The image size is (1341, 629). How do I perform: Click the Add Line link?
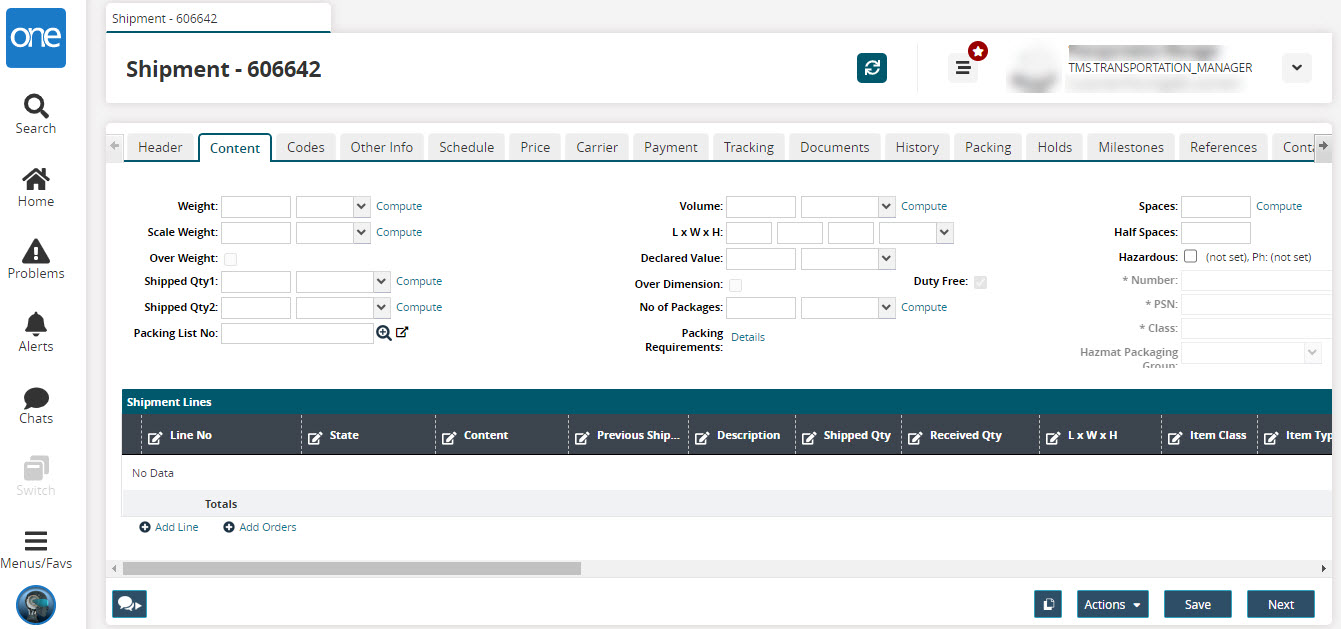(x=169, y=527)
